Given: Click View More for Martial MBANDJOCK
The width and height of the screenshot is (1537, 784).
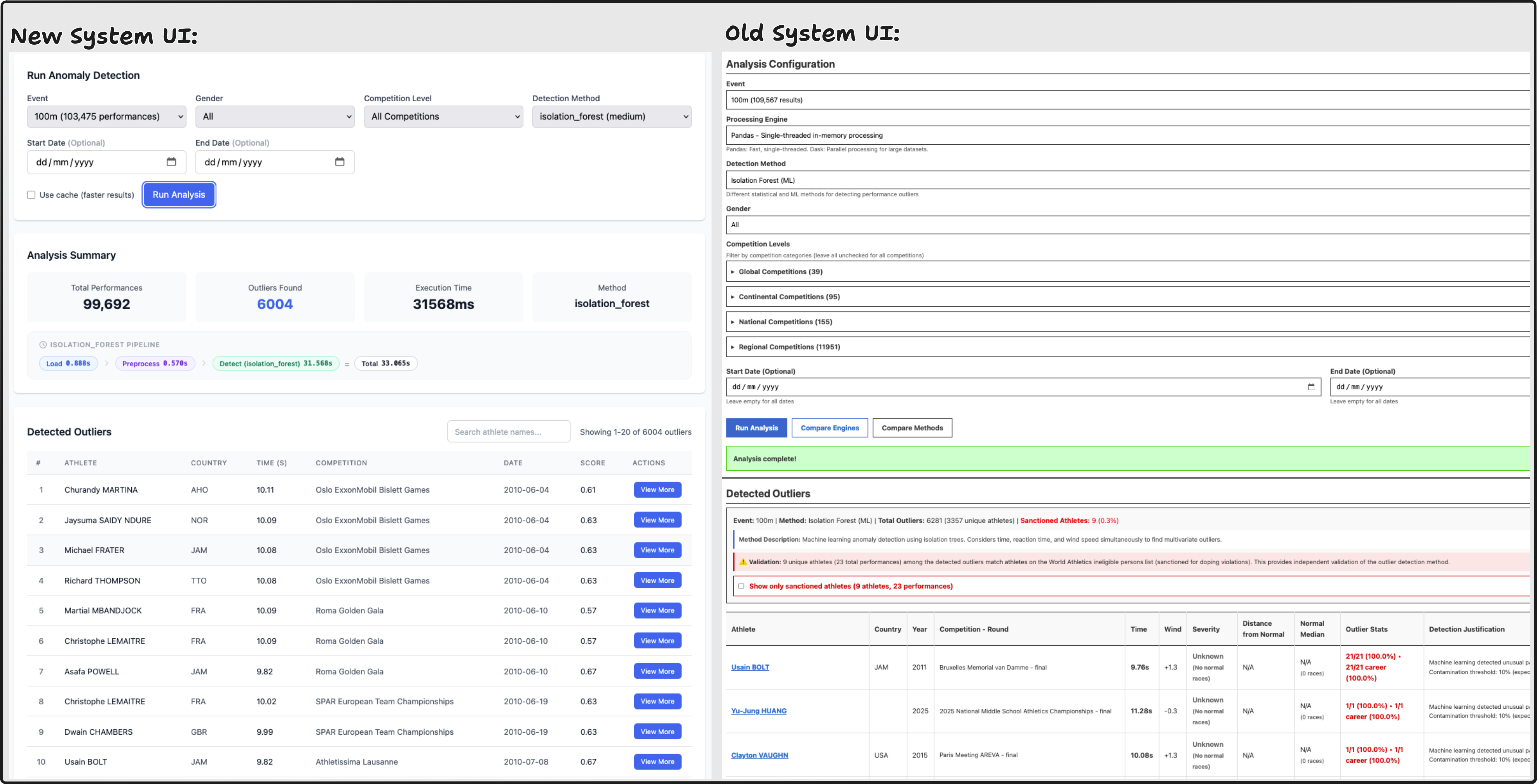Looking at the screenshot, I should point(657,610).
